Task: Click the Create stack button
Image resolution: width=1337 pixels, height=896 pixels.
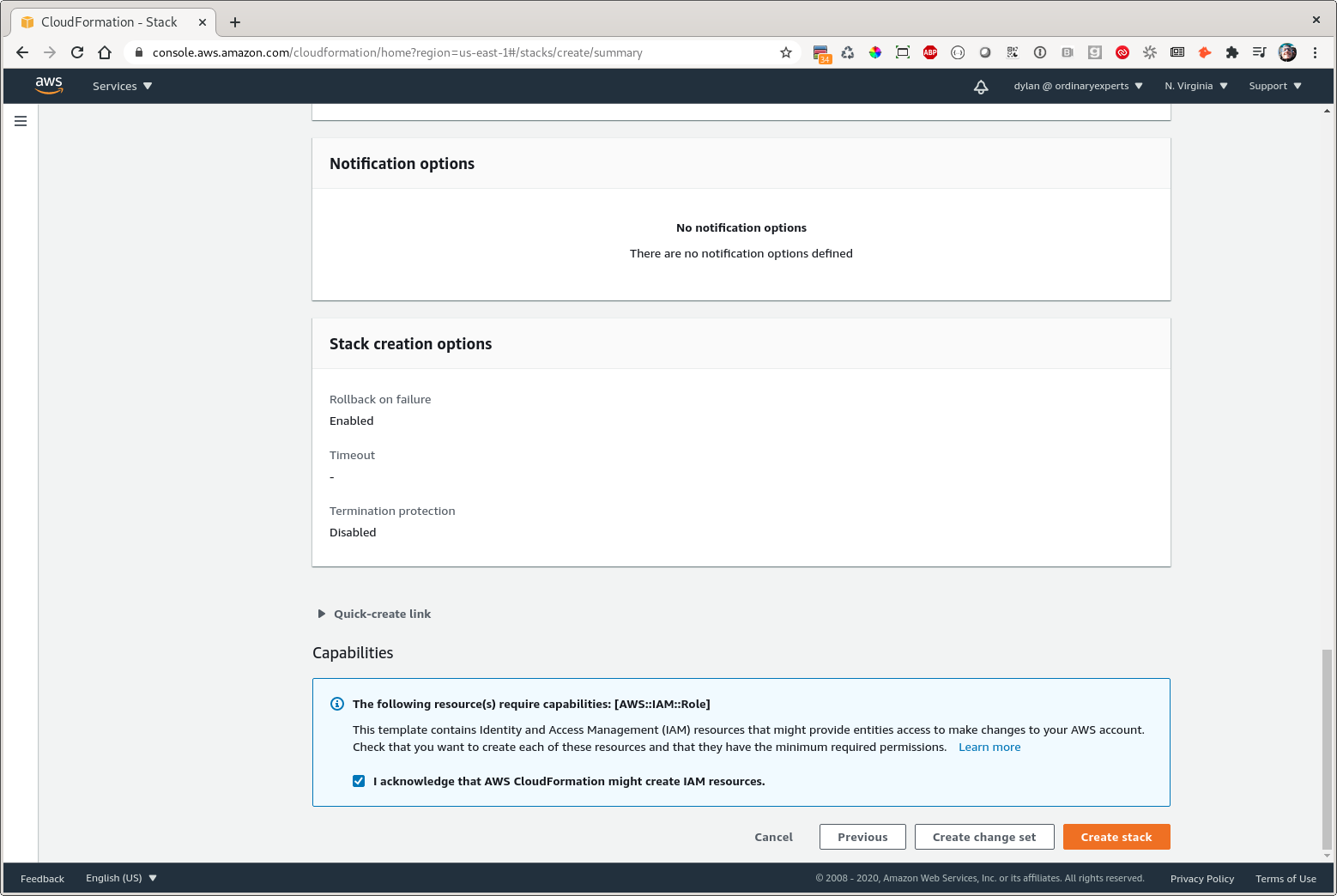Action: [x=1116, y=837]
